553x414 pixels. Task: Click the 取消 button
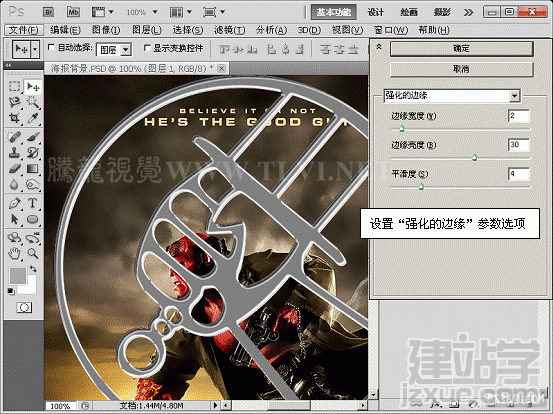tap(461, 69)
